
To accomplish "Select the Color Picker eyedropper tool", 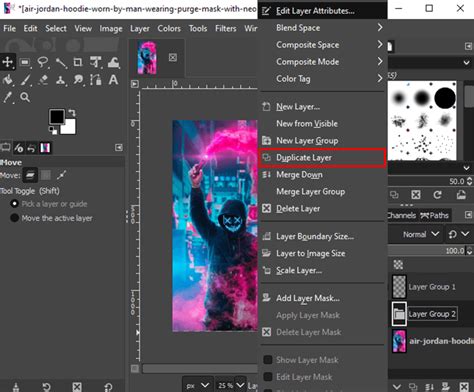I will pyautogui.click(x=7, y=97).
